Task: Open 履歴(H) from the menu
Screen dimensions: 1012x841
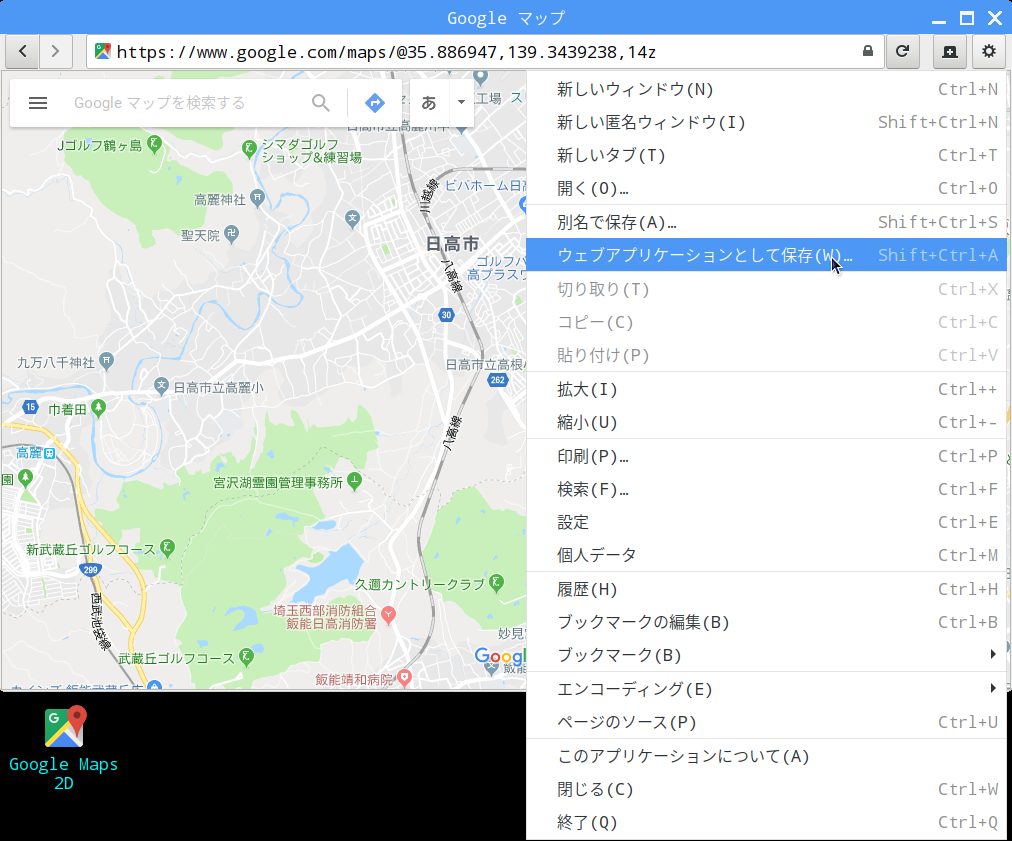Action: 767,589
